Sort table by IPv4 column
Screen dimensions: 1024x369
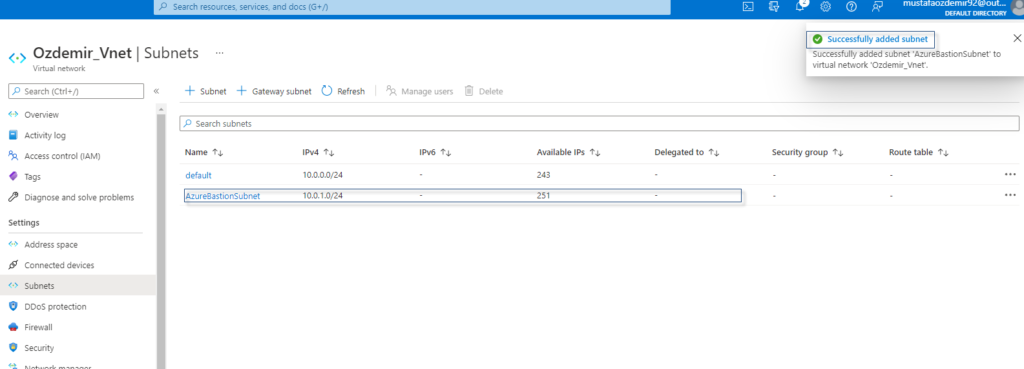318,152
